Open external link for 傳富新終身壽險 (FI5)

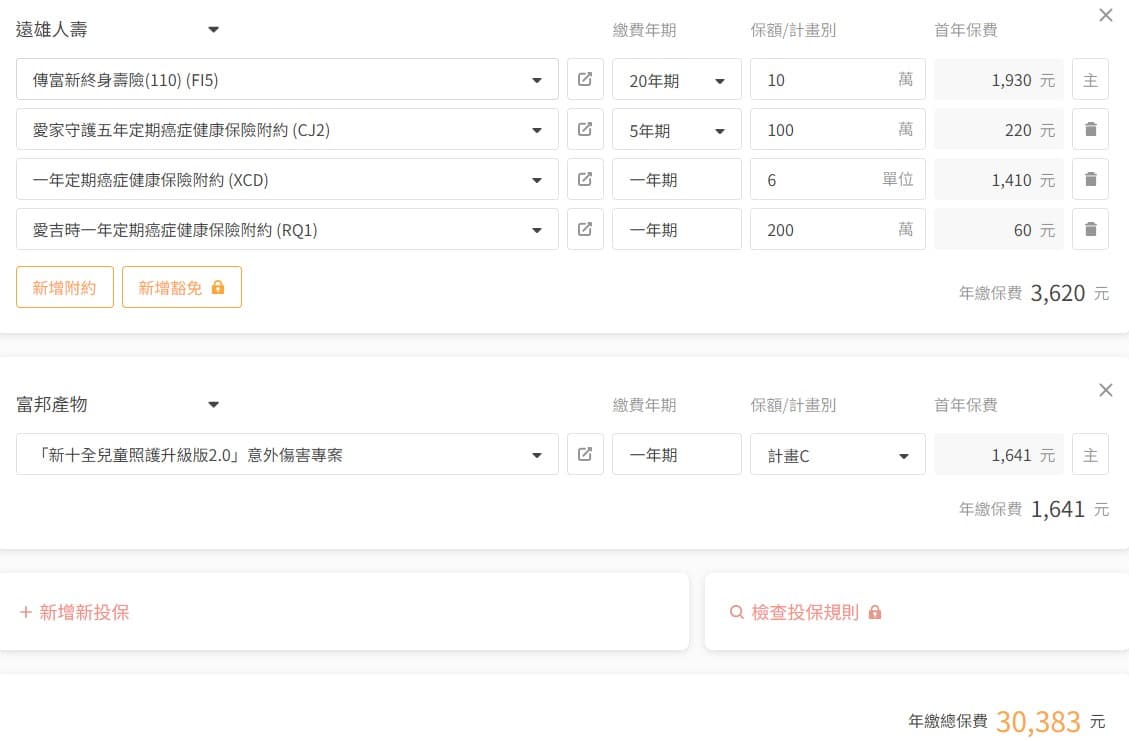(x=585, y=79)
